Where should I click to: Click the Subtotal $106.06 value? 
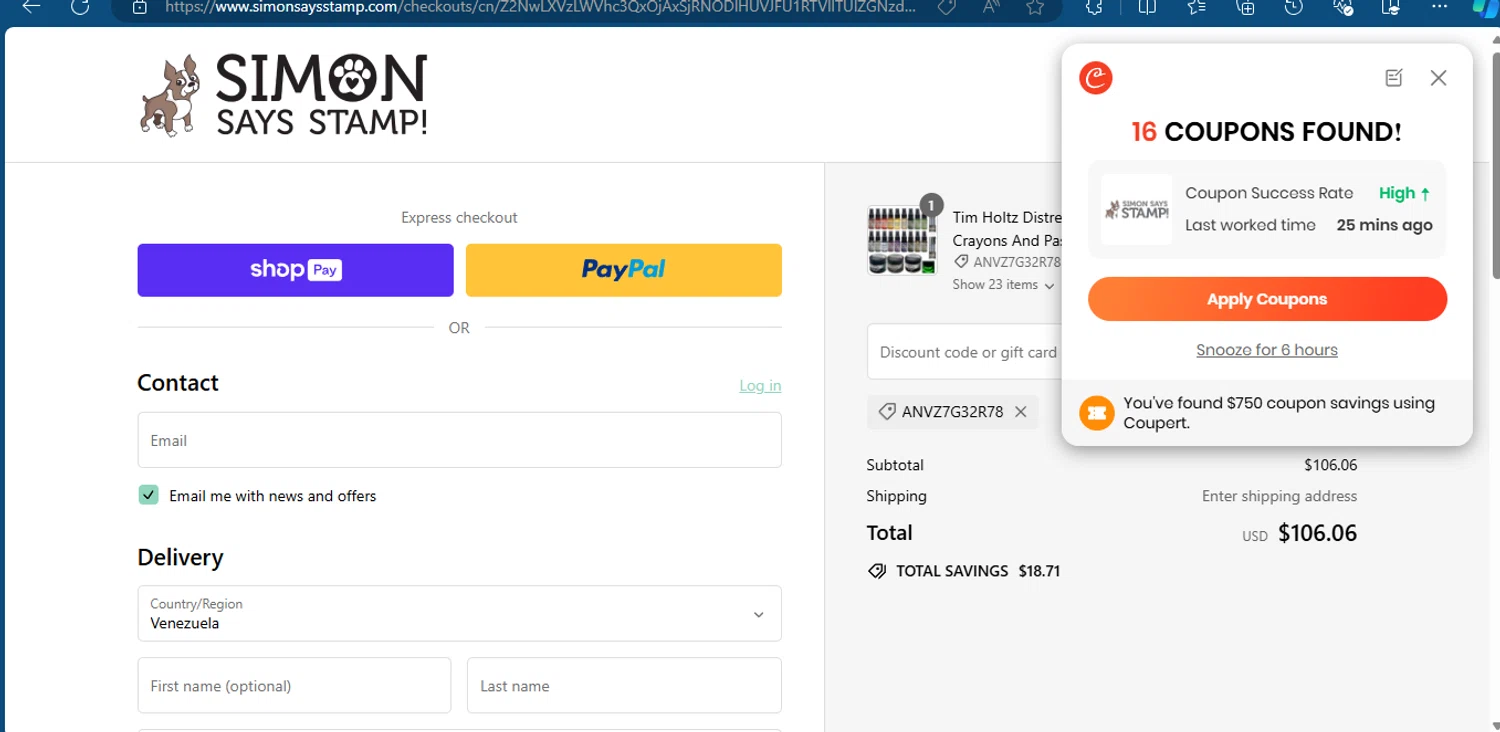pos(1330,465)
